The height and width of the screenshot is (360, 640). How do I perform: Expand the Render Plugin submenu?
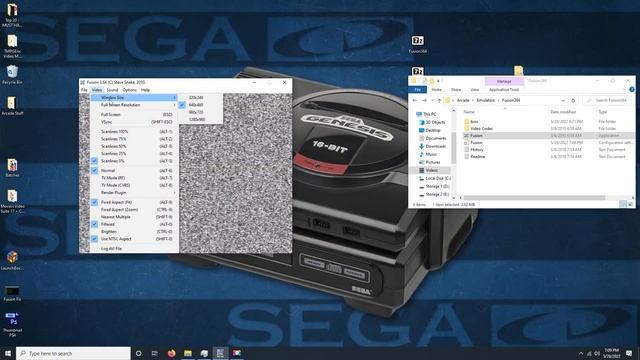134,193
